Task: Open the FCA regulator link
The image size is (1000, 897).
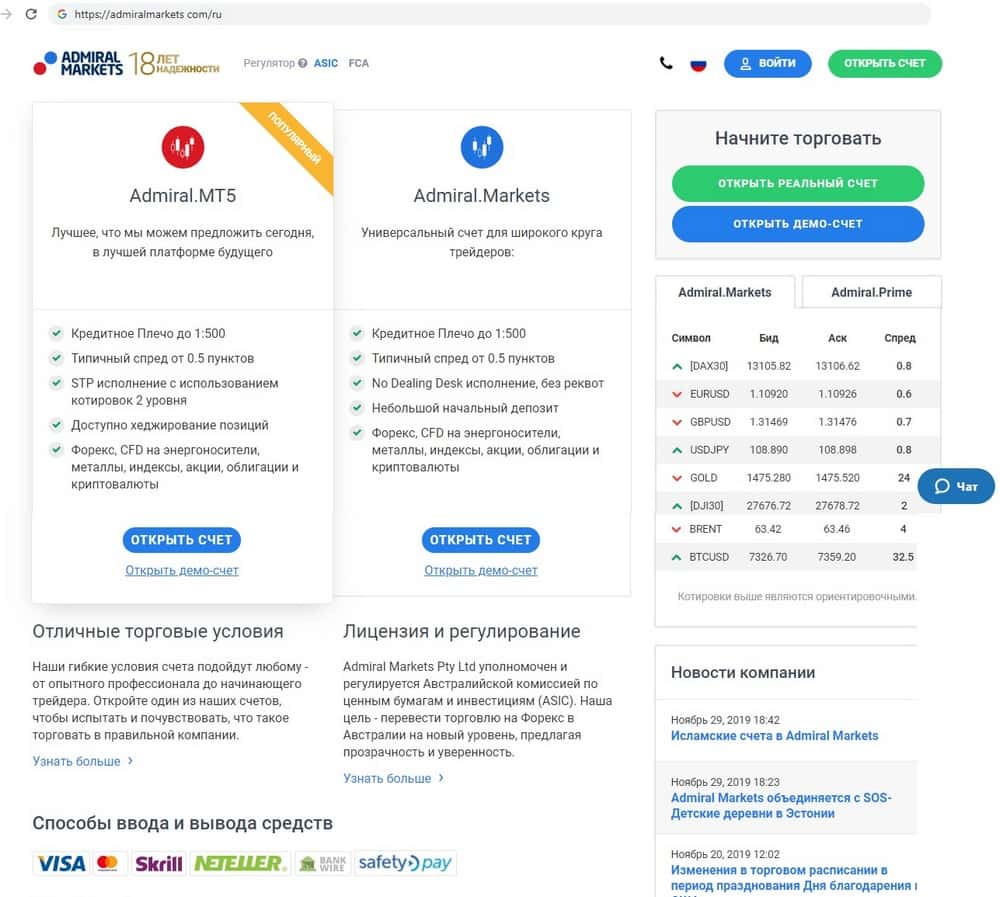Action: coord(358,63)
